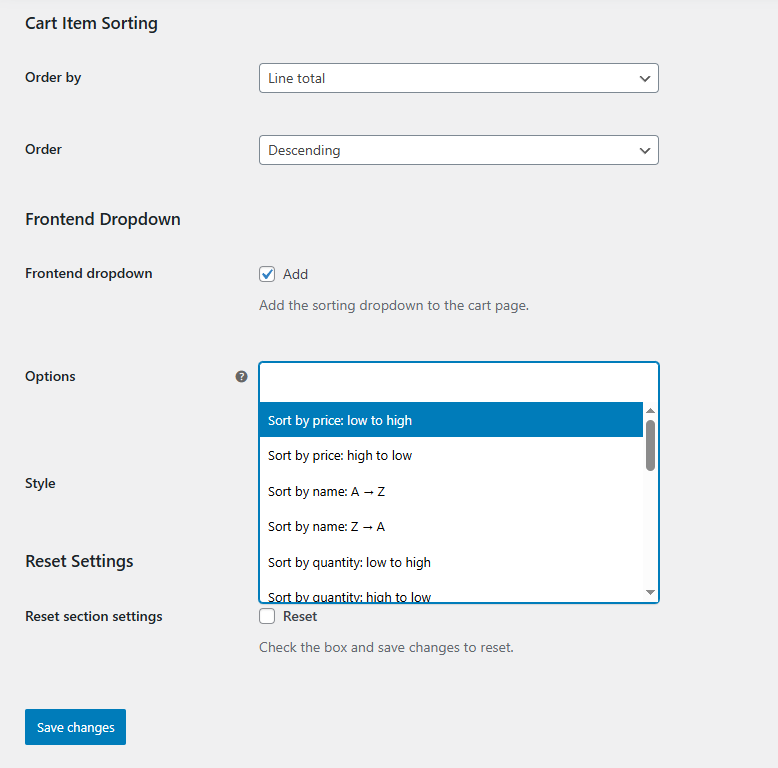Click the options list scroll up arrow
The width and height of the screenshot is (778, 768).
pyautogui.click(x=650, y=410)
